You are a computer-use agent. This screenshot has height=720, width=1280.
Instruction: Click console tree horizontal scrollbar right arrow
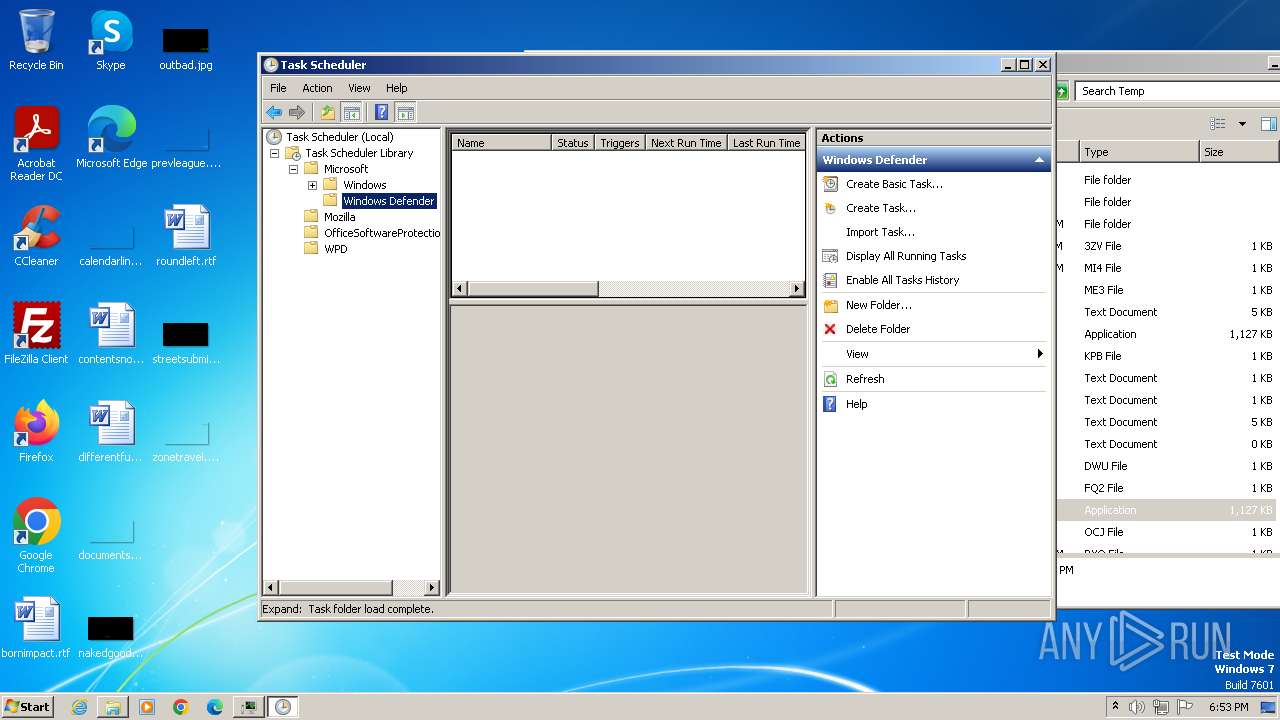point(432,588)
